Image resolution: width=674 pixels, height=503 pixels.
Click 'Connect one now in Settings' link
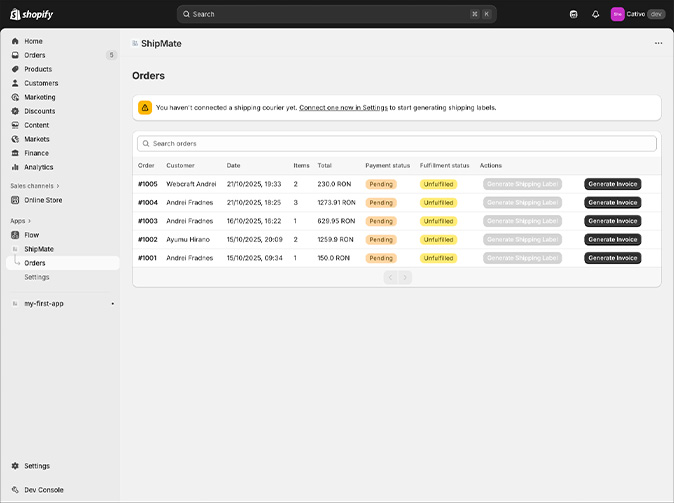tap(343, 108)
